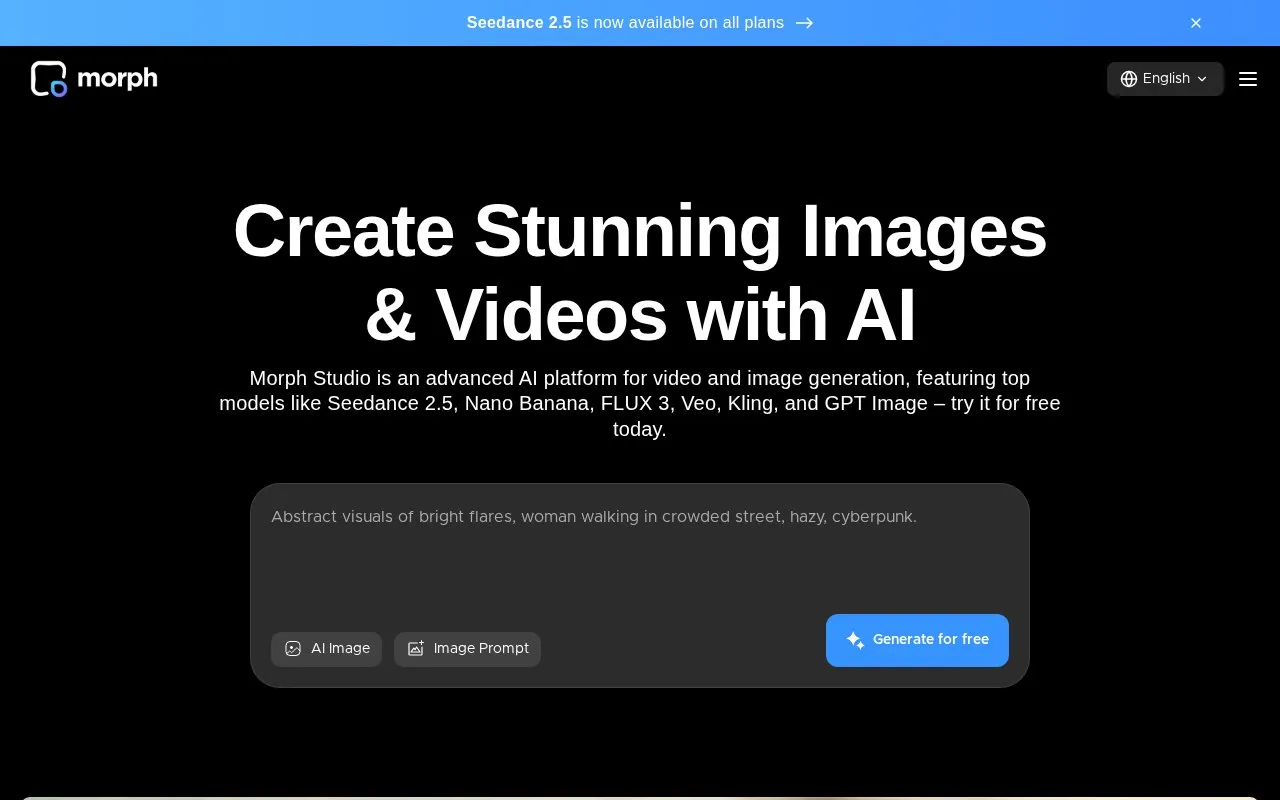Click the Morph logo
1280x800 pixels.
click(94, 79)
